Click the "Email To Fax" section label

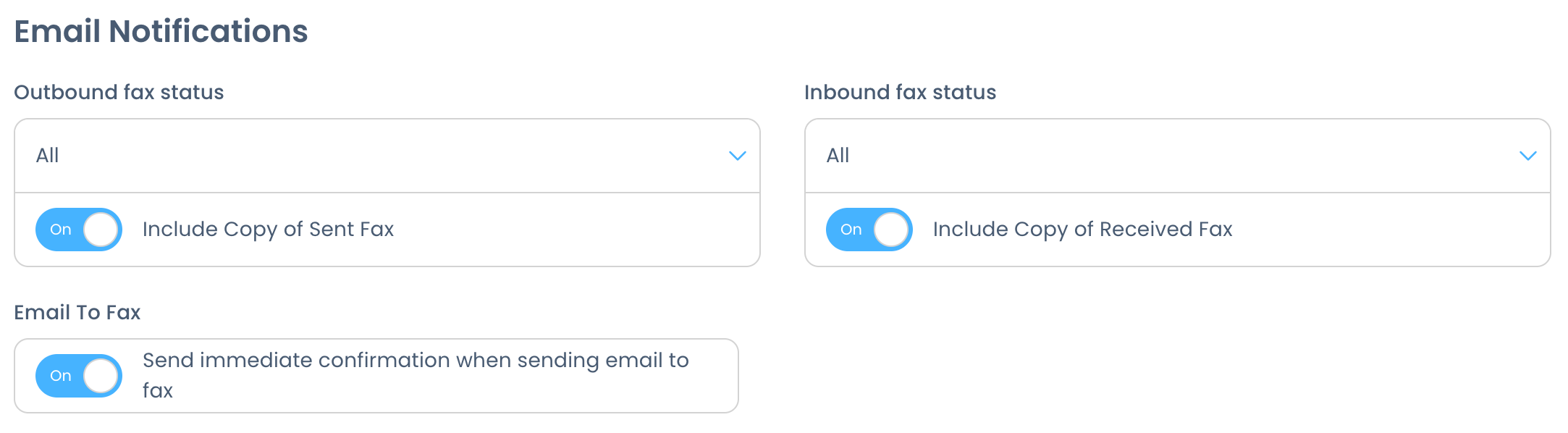77,313
